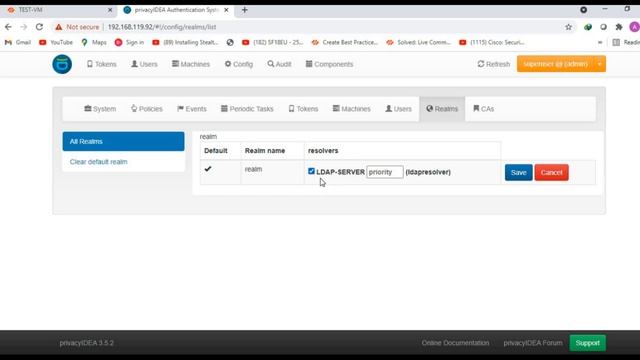Save the realm changes

518,172
